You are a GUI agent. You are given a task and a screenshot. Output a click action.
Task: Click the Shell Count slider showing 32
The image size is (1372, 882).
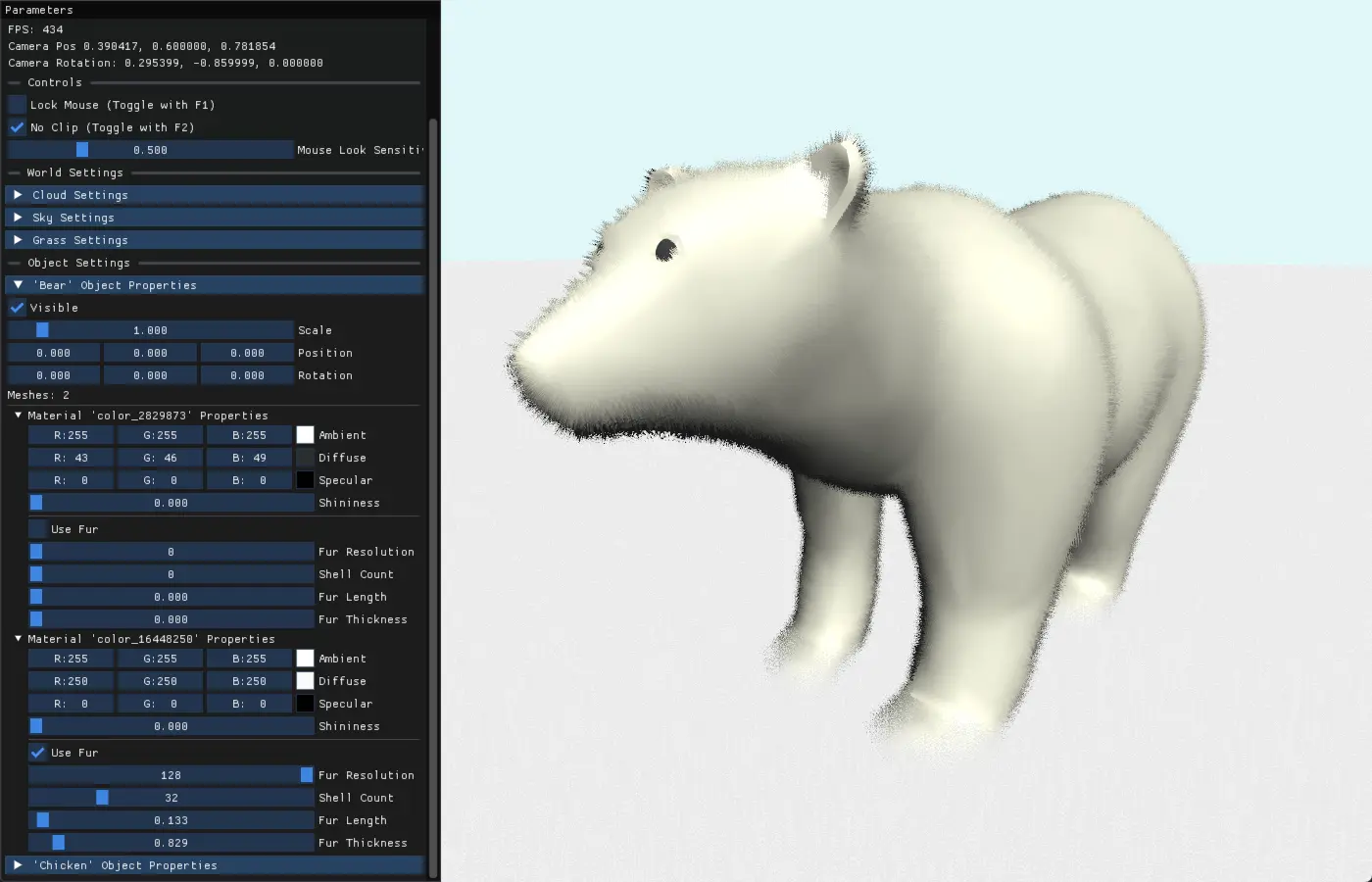click(x=171, y=798)
